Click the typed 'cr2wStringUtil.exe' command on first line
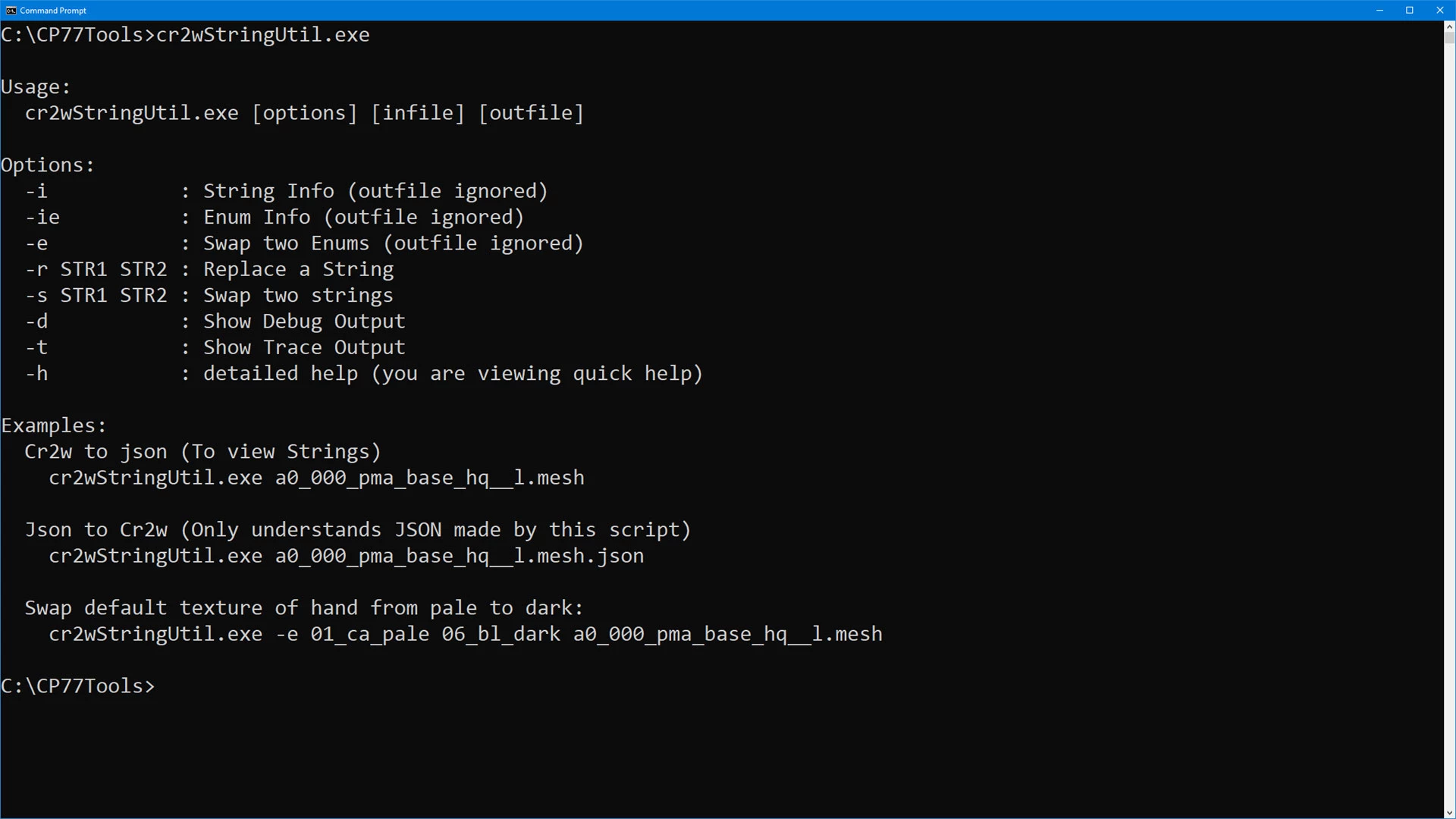The height and width of the screenshot is (819, 1456). point(262,35)
